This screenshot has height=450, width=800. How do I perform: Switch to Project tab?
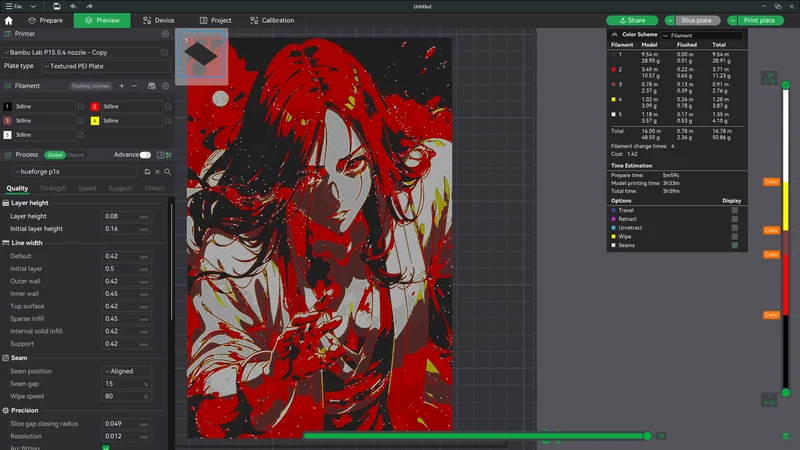coord(215,20)
